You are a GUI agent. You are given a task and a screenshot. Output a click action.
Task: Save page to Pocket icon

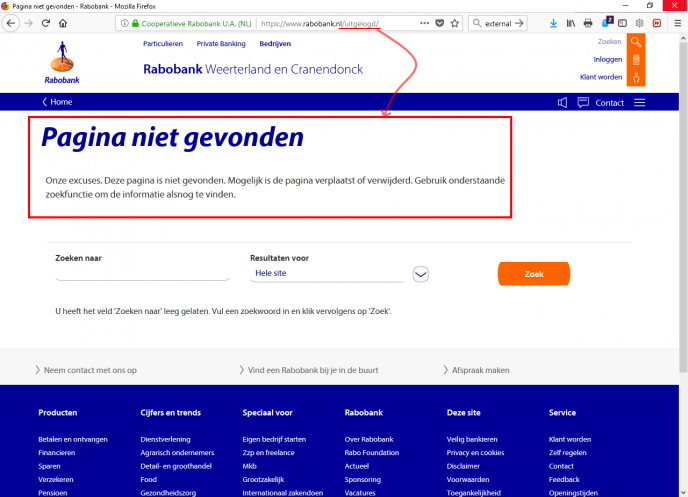(440, 23)
